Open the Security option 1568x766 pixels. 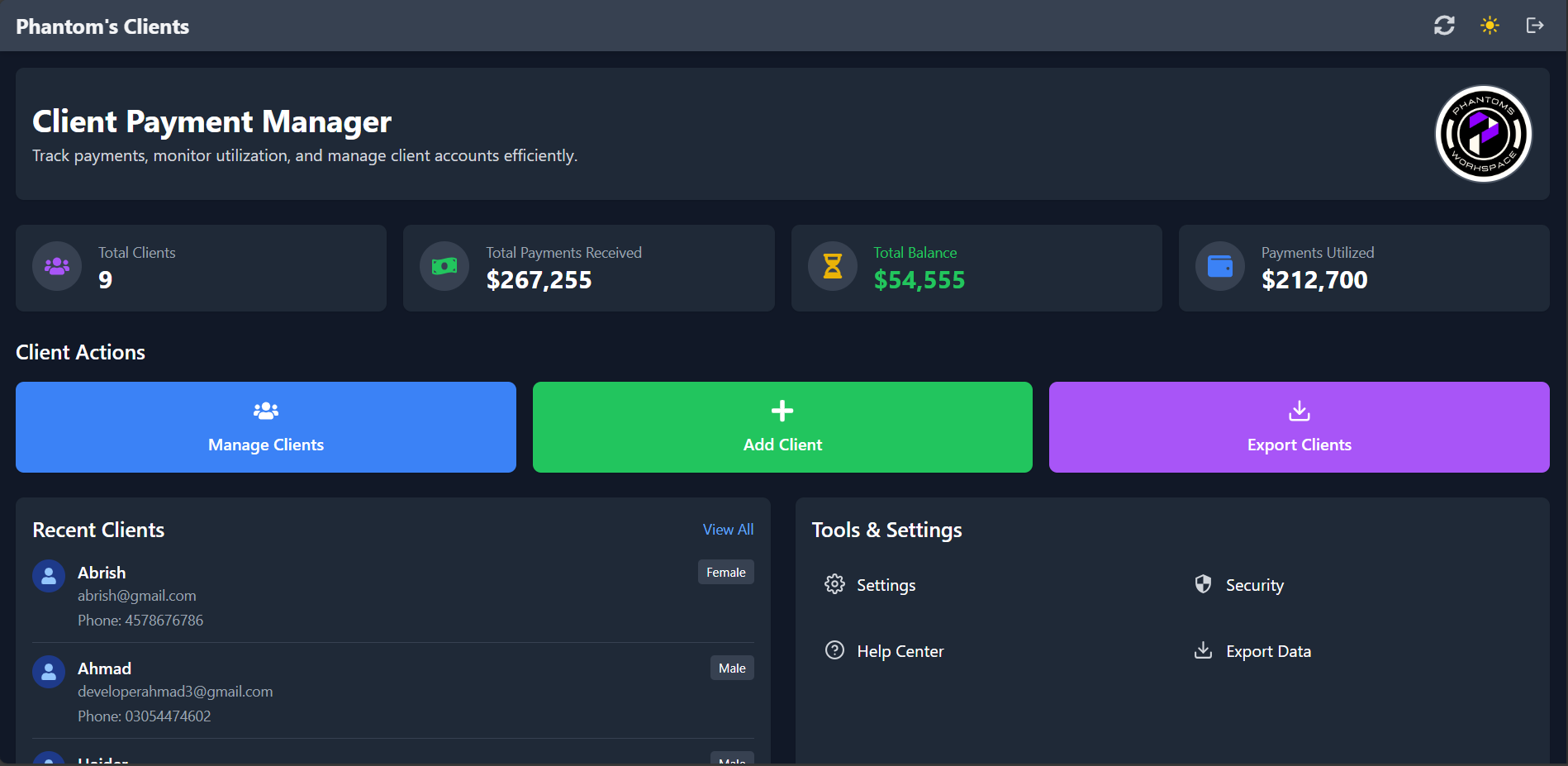coord(1253,585)
